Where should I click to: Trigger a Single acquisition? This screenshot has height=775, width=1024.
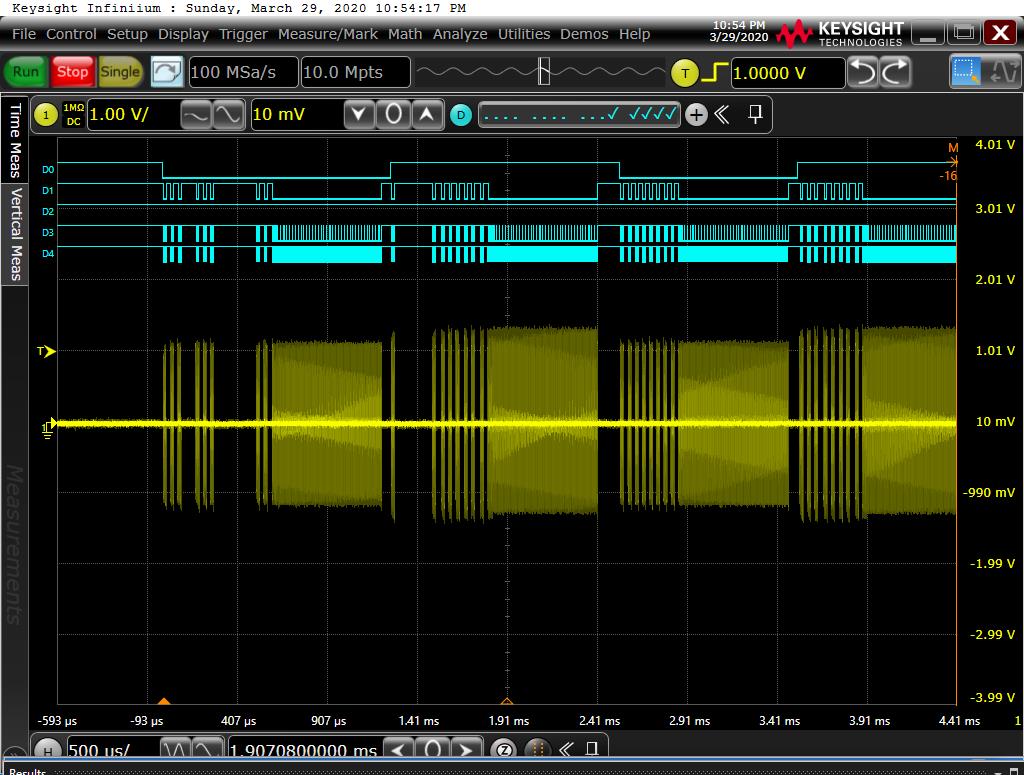pyautogui.click(x=120, y=72)
